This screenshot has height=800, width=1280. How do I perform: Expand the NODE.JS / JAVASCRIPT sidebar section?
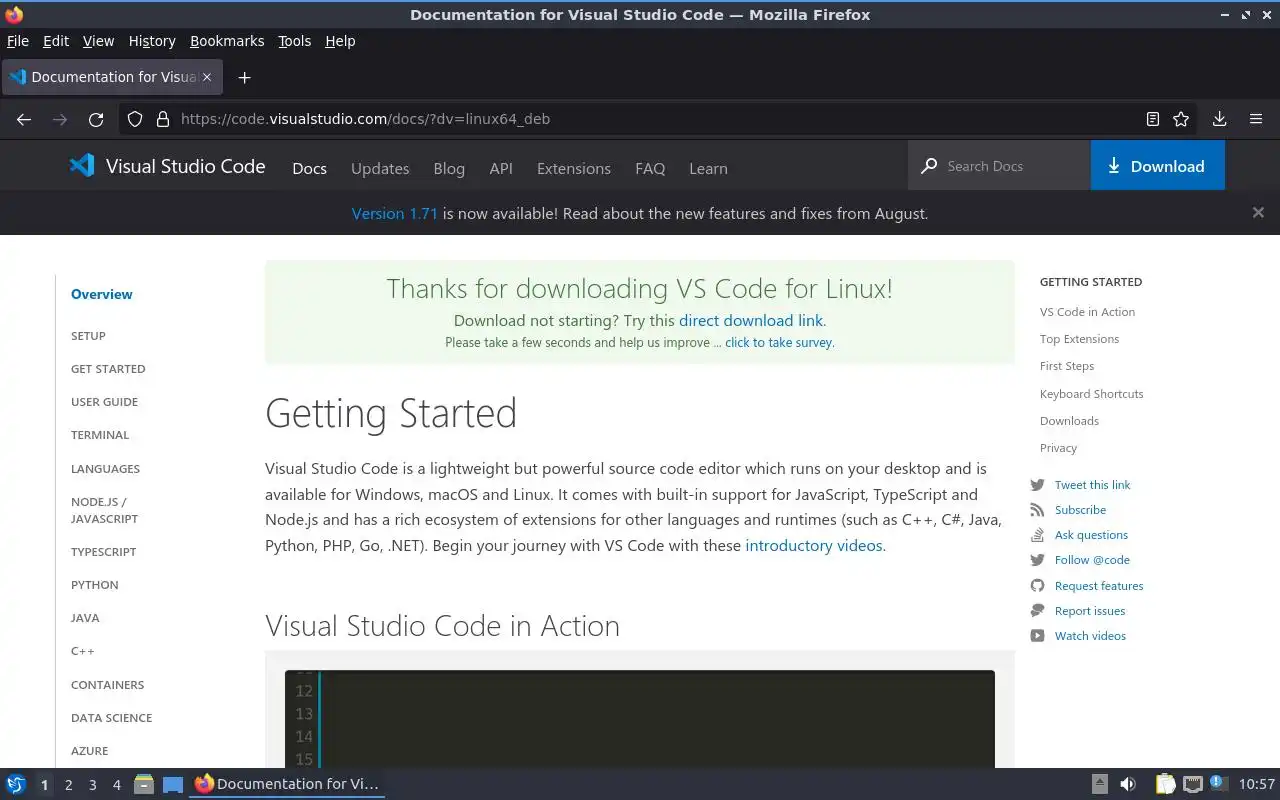104,510
